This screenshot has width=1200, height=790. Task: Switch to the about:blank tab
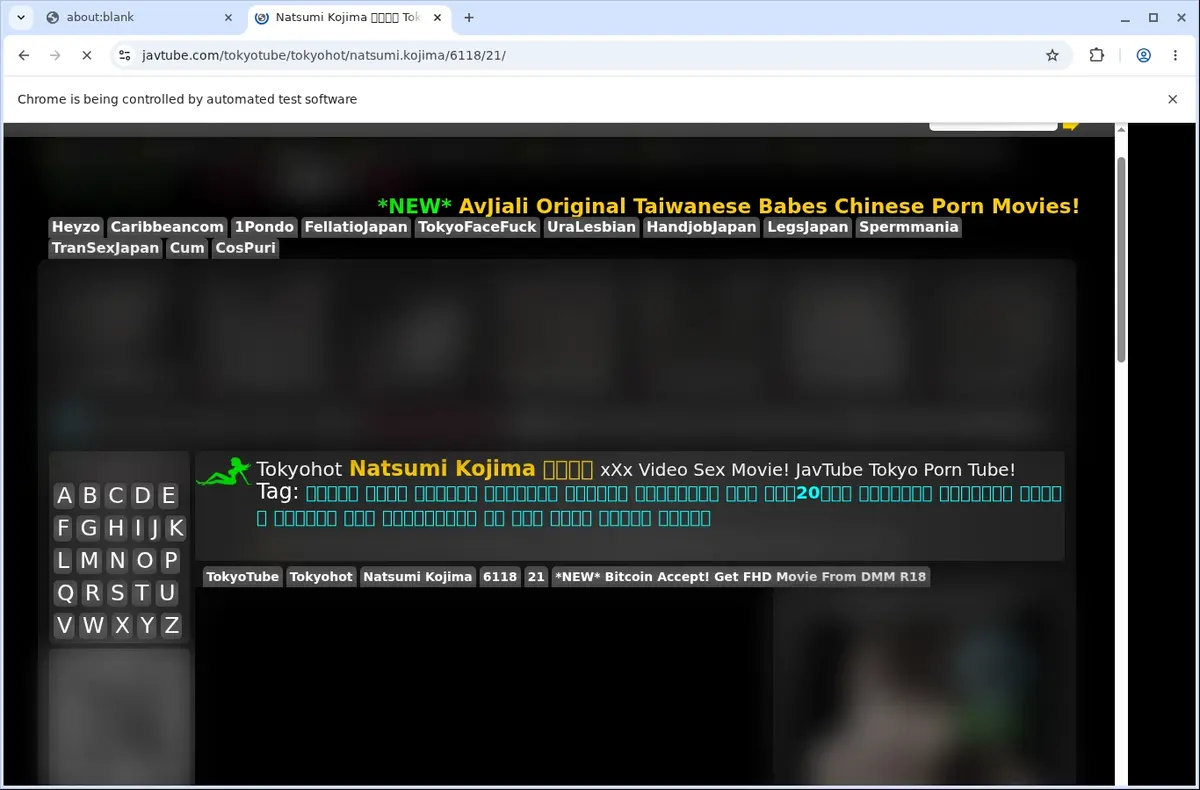click(x=137, y=17)
